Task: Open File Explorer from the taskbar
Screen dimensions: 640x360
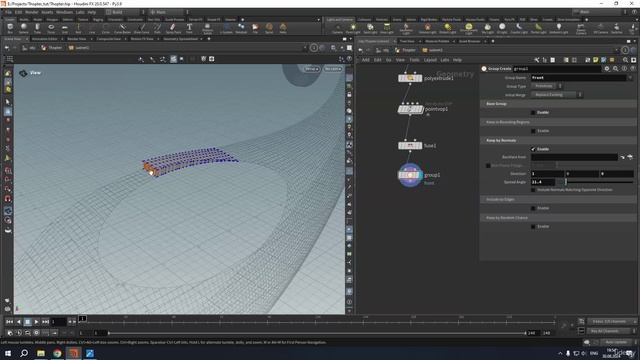Action: 41,353
